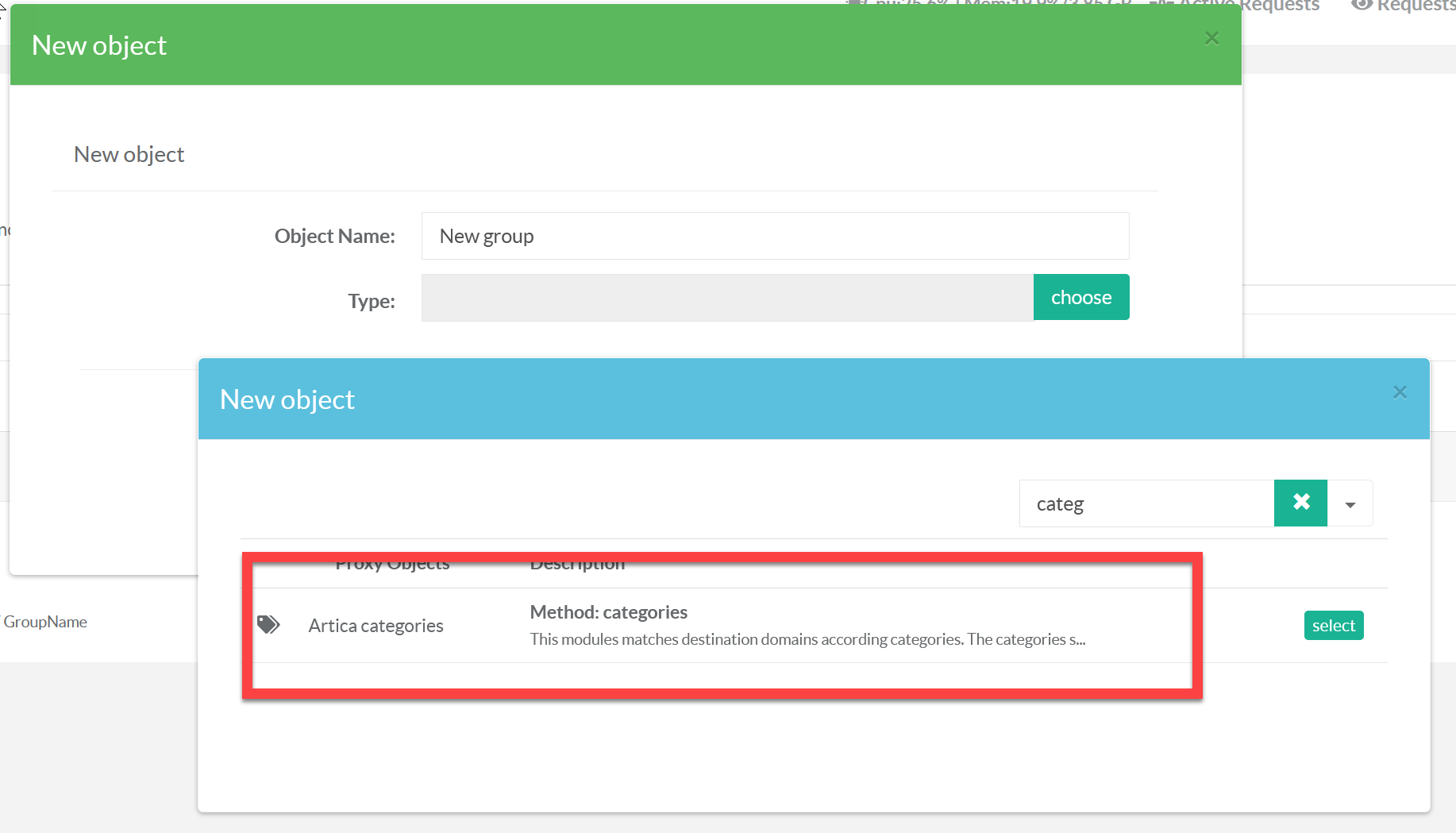
Task: Sort by the Description column header
Action: click(x=577, y=565)
